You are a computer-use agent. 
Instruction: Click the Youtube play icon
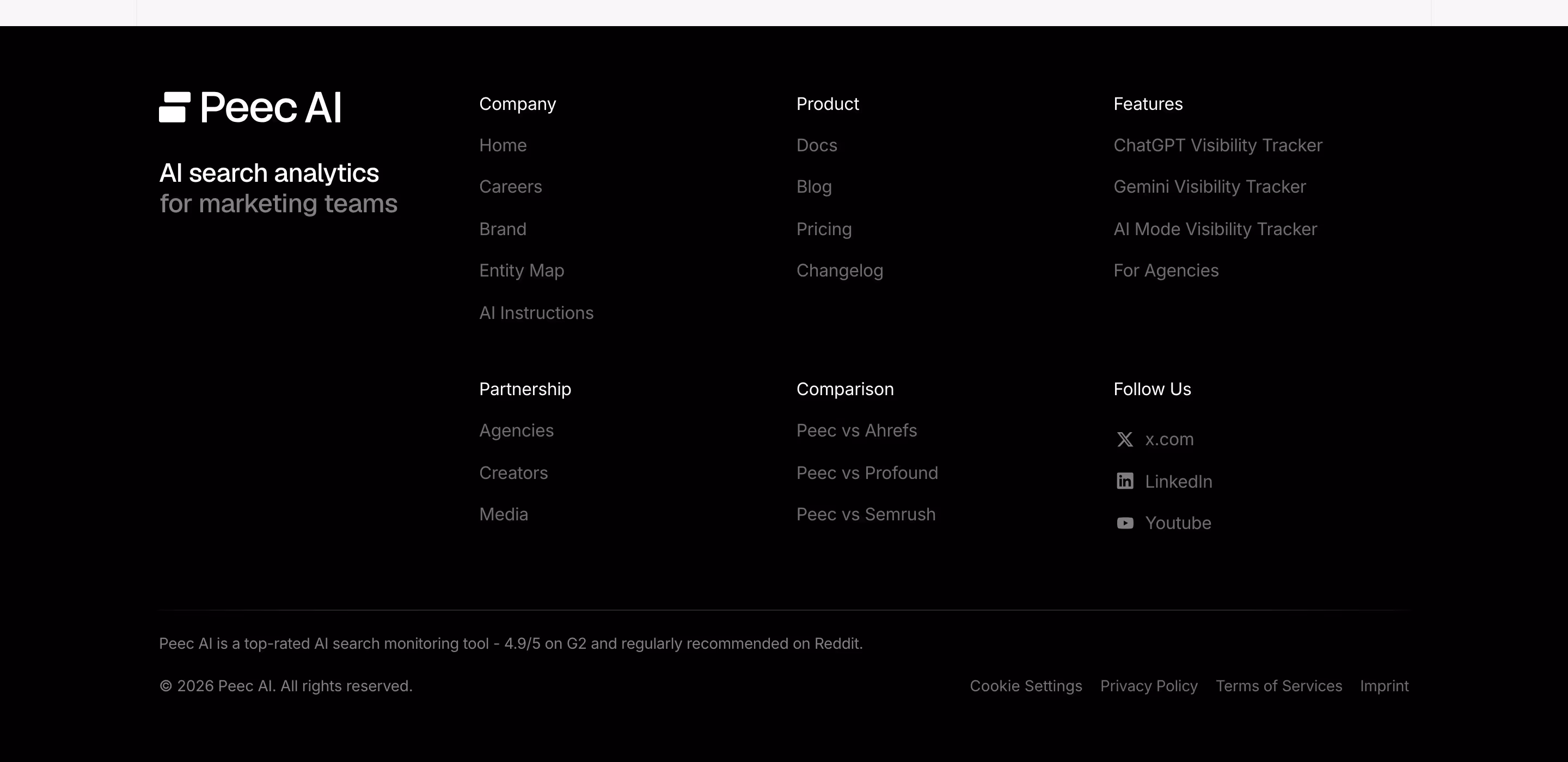click(x=1125, y=524)
